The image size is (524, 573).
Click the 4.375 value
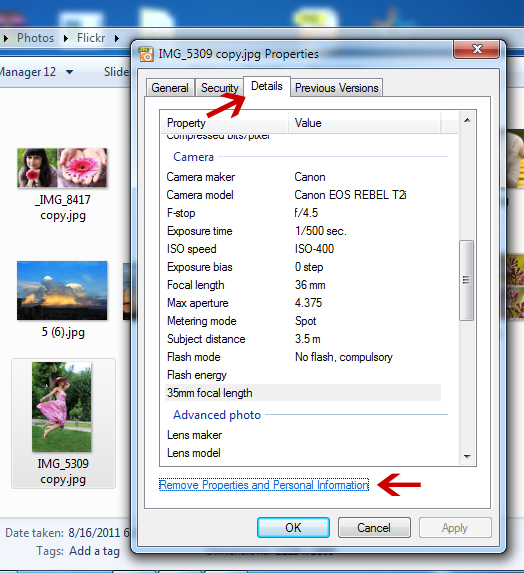click(308, 303)
